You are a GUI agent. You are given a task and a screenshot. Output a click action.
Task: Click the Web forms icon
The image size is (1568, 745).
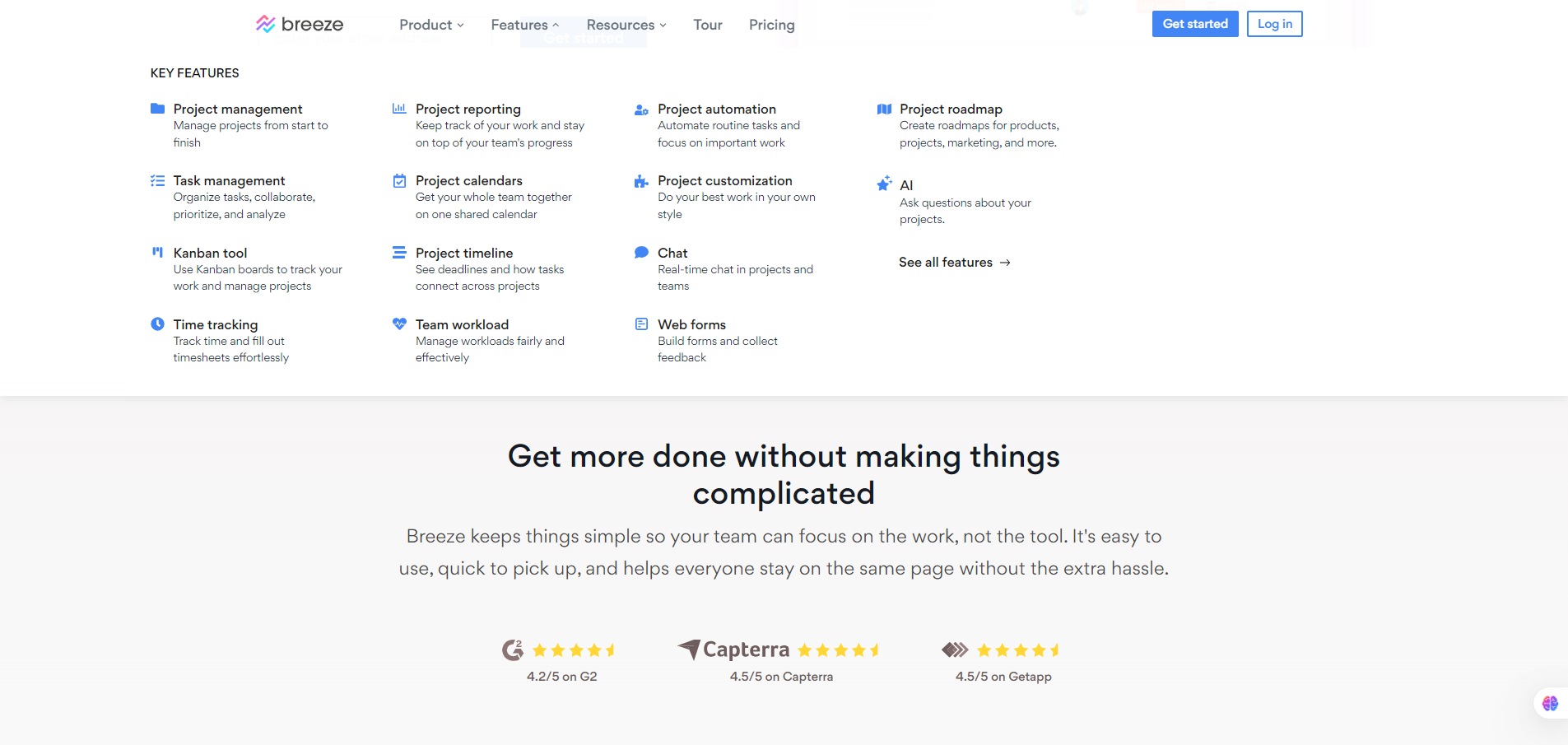(x=641, y=324)
